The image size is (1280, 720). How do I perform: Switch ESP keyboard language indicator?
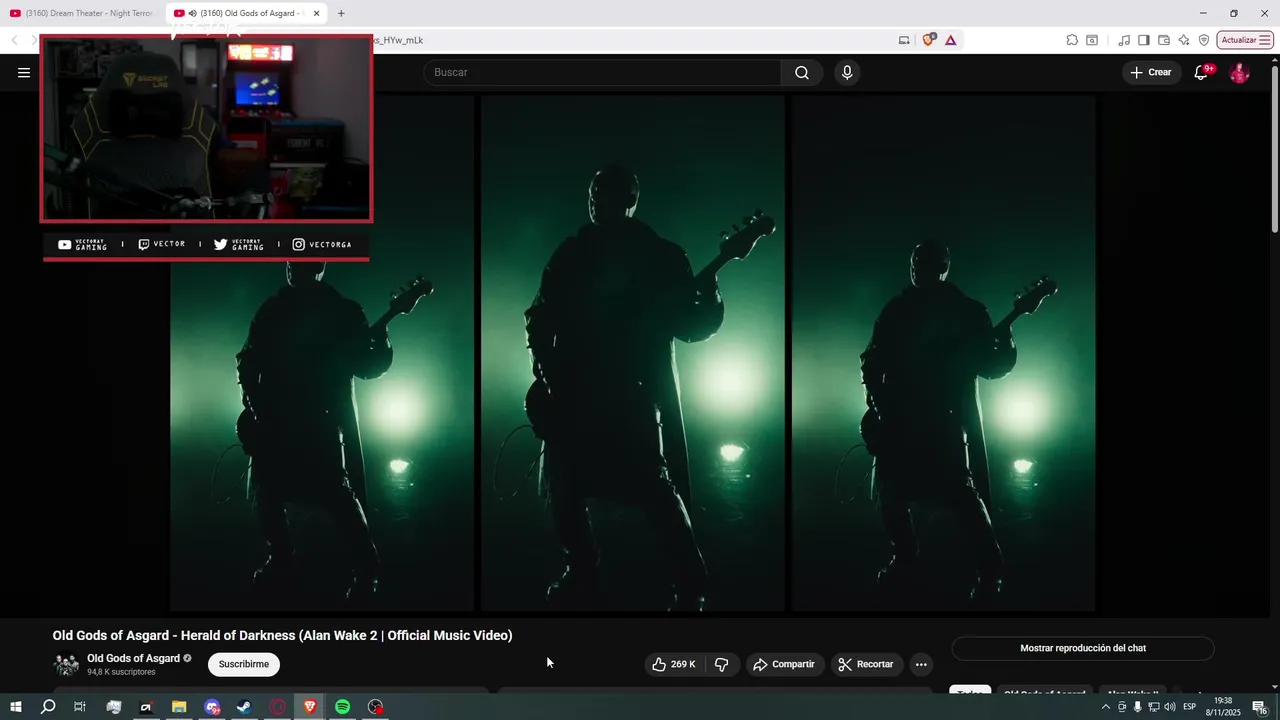pyautogui.click(x=1190, y=707)
